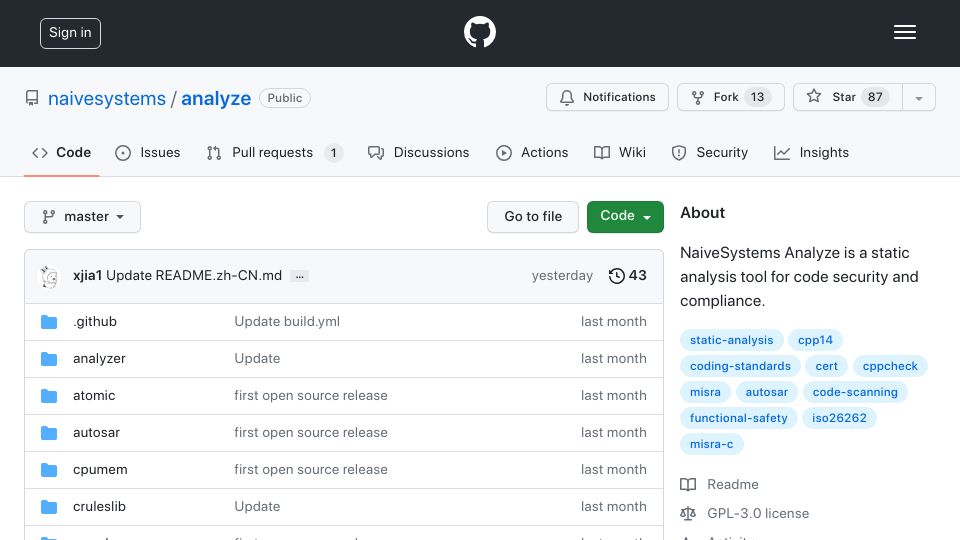Click the cruleslib folder icon

coord(49,507)
